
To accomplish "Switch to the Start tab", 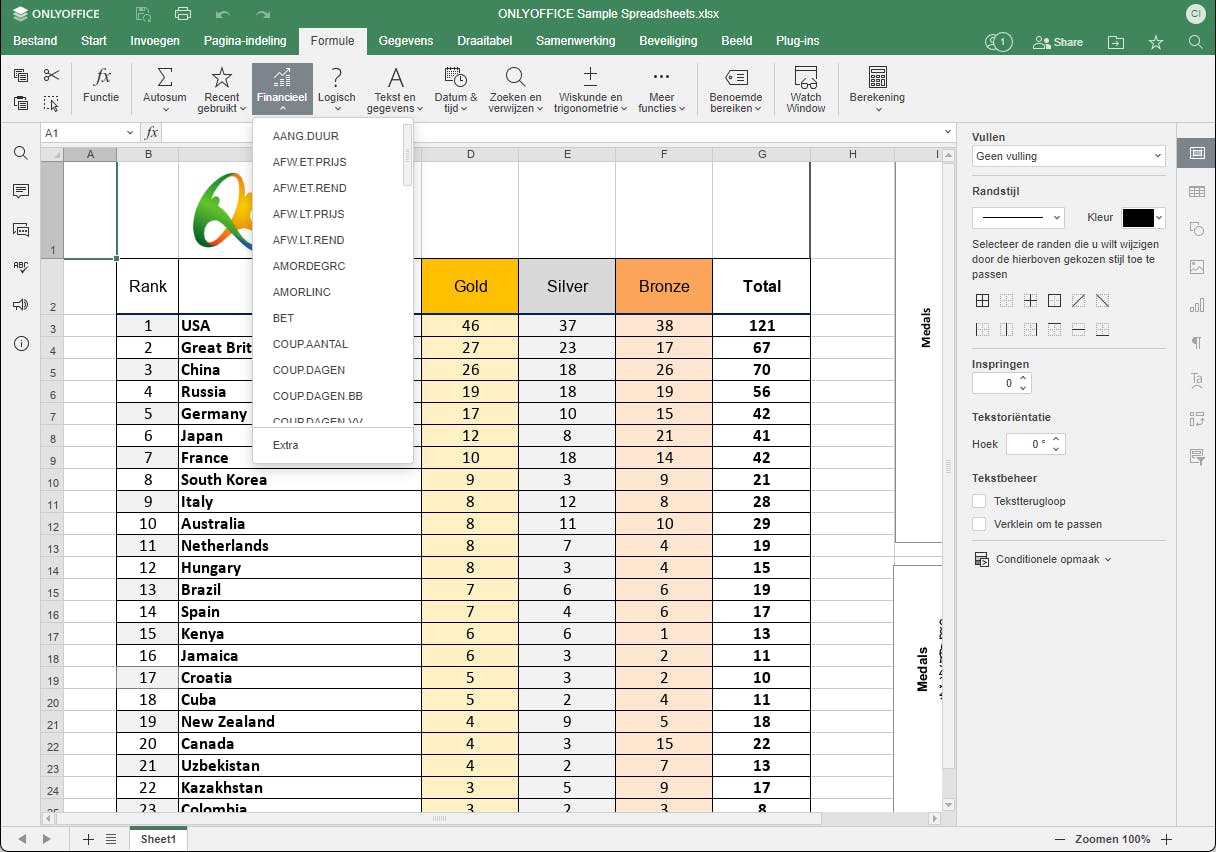I will 94,41.
